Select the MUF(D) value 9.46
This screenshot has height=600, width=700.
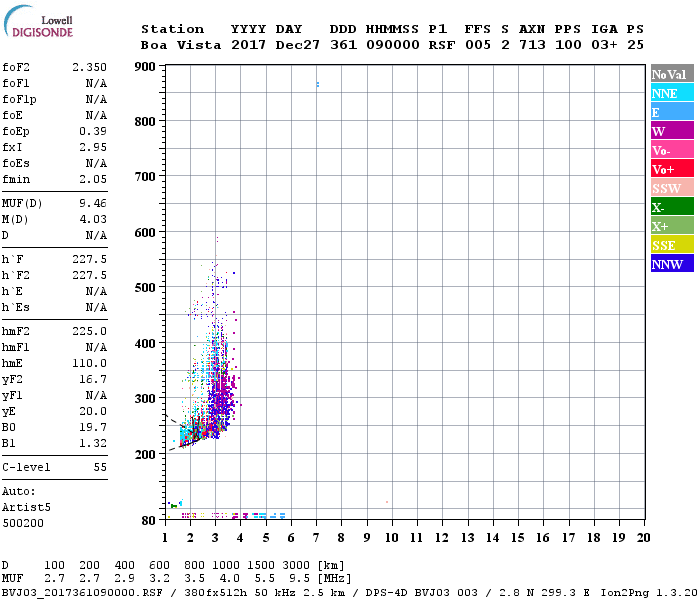tap(94, 203)
